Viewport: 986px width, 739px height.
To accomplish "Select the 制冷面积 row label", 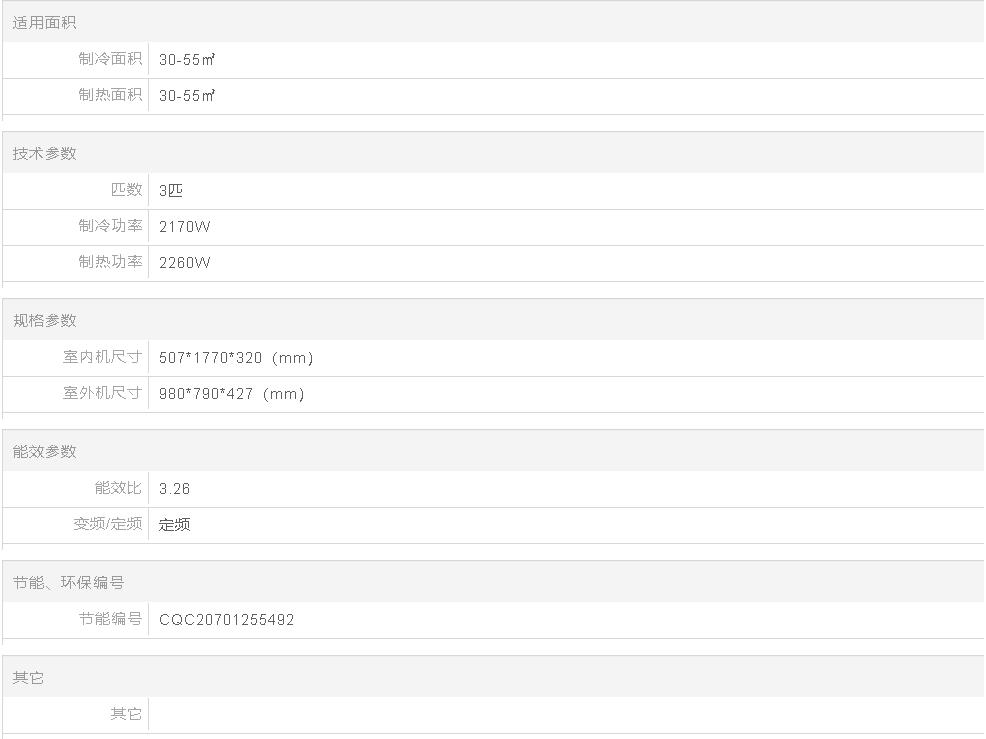I will click(x=110, y=59).
